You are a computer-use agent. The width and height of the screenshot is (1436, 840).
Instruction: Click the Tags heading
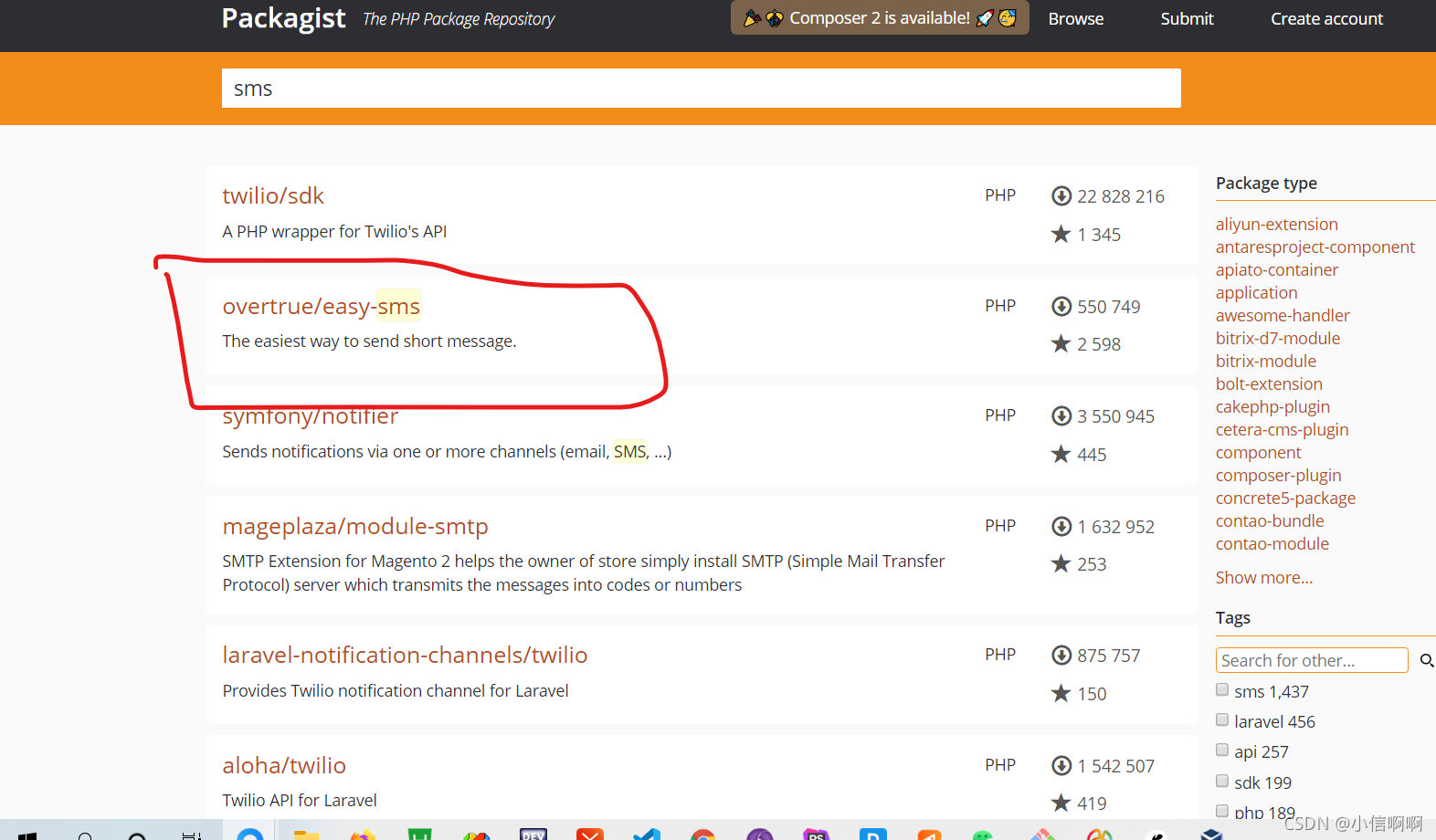[1232, 618]
